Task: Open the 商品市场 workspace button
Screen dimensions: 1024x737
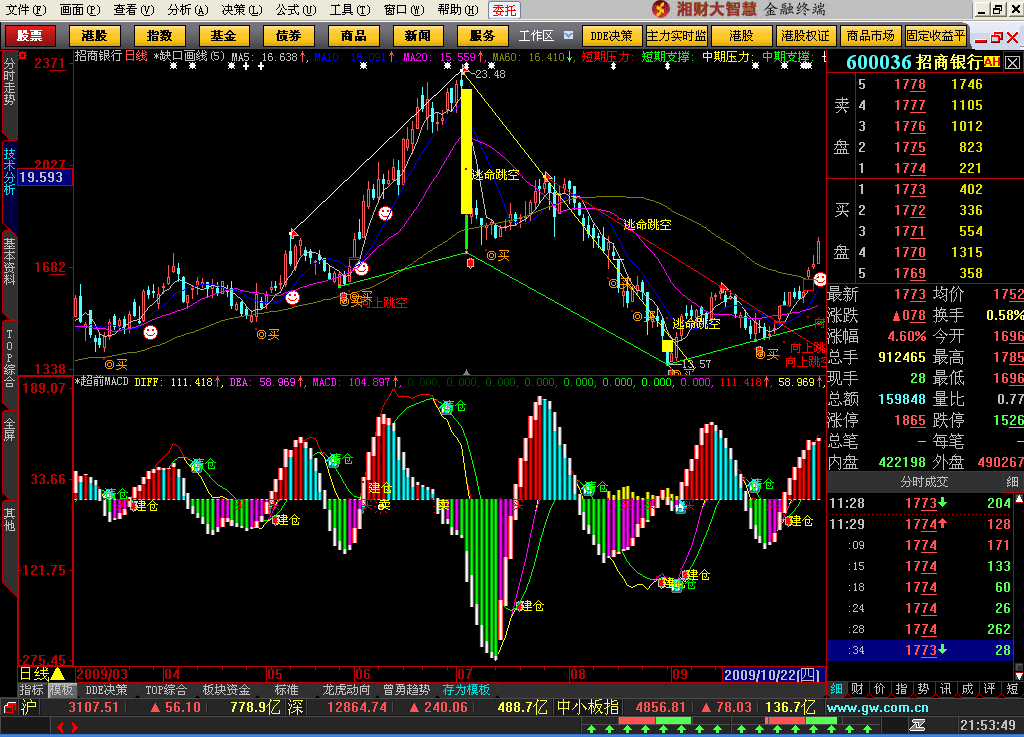Action: click(x=871, y=36)
